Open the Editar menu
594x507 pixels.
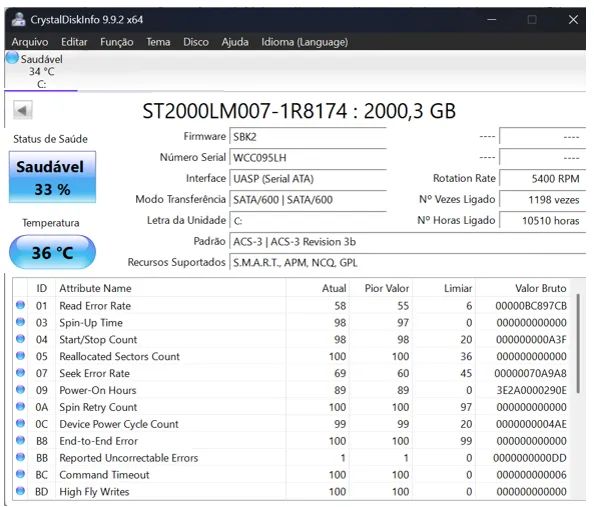[74, 42]
